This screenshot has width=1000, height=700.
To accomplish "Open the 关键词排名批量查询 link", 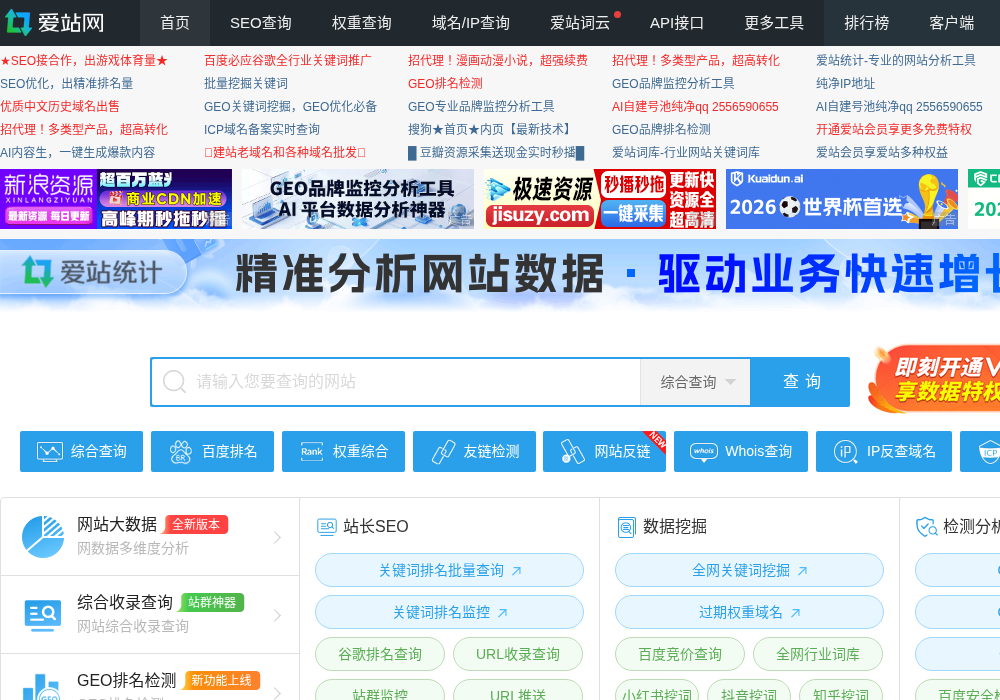I will pyautogui.click(x=449, y=570).
